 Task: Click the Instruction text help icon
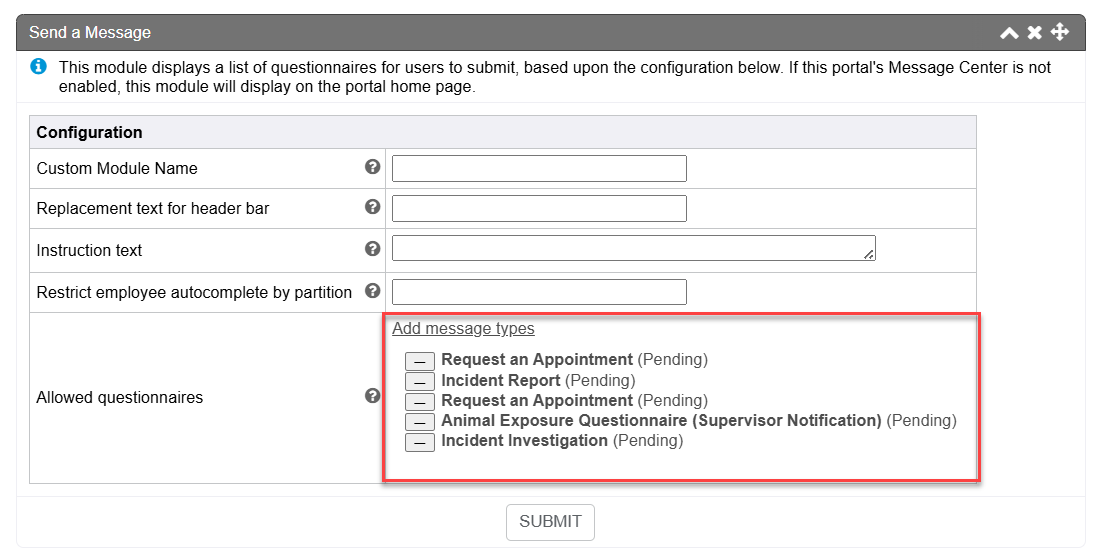tap(373, 249)
